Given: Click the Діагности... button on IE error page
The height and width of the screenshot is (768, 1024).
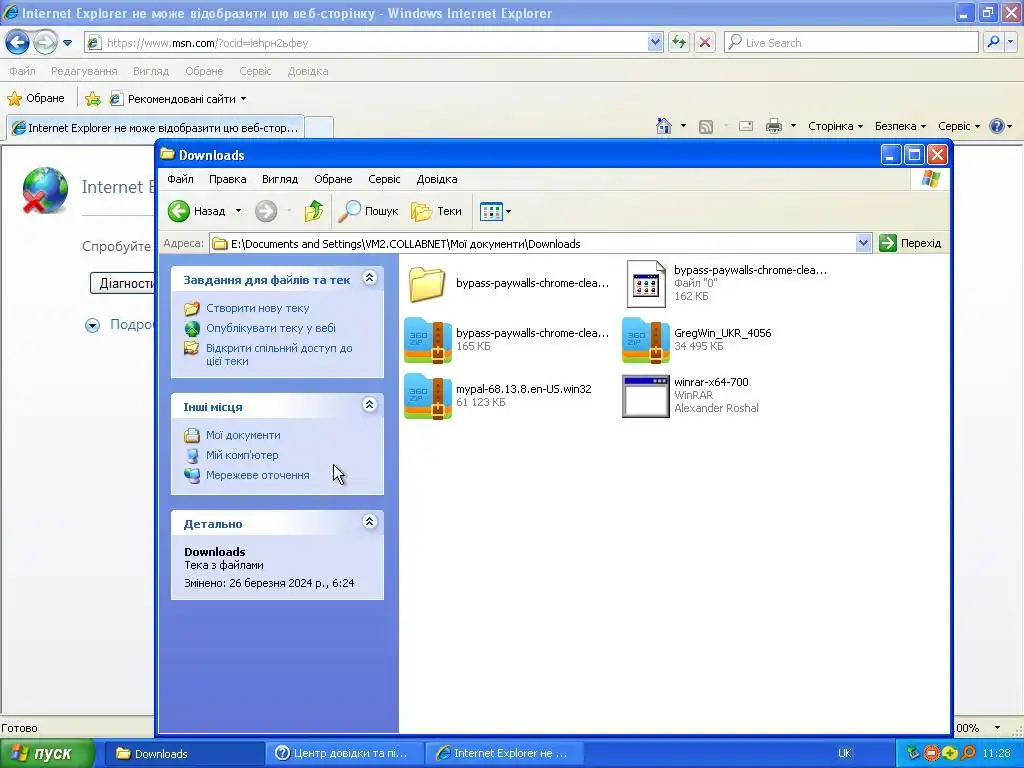Looking at the screenshot, I should 122,283.
